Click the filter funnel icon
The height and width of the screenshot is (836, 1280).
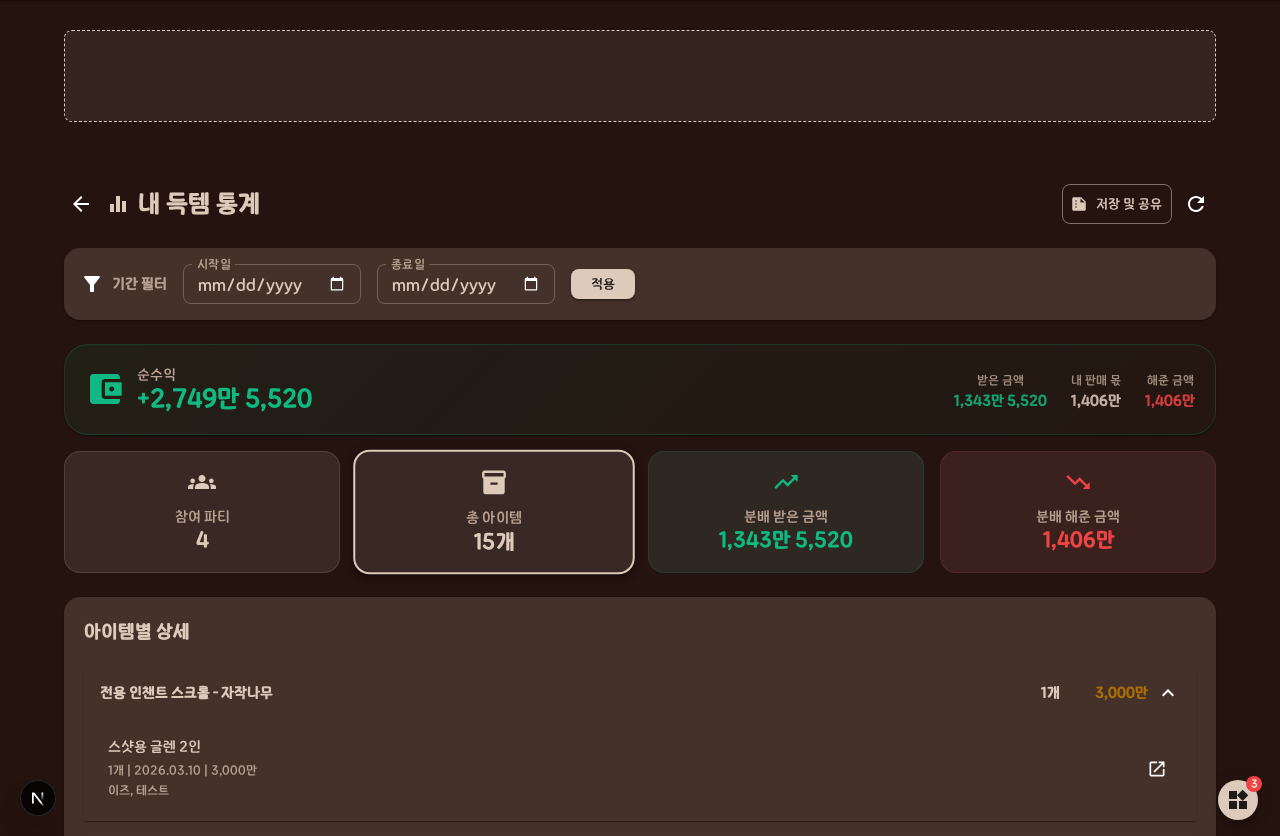tap(92, 284)
